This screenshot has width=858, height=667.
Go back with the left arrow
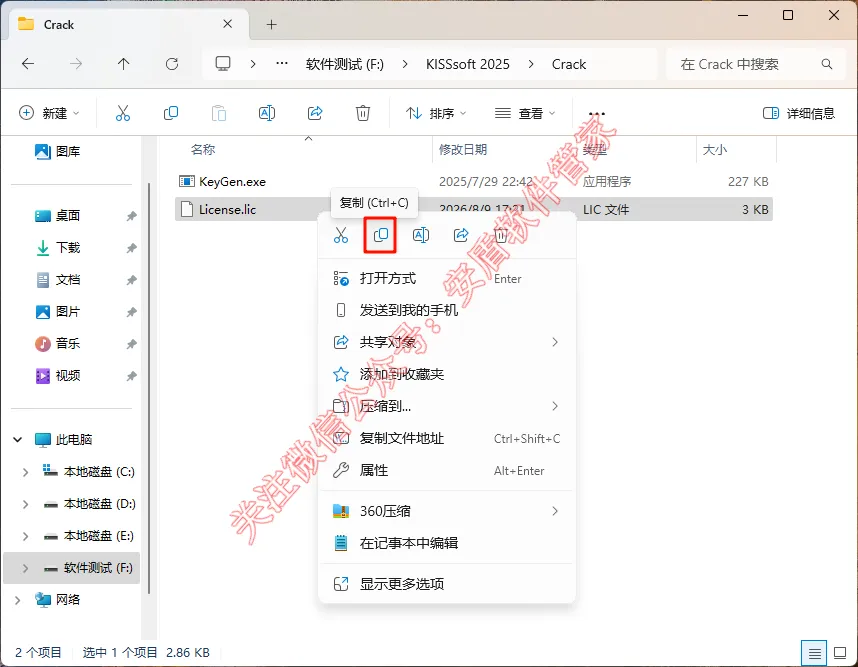28,64
